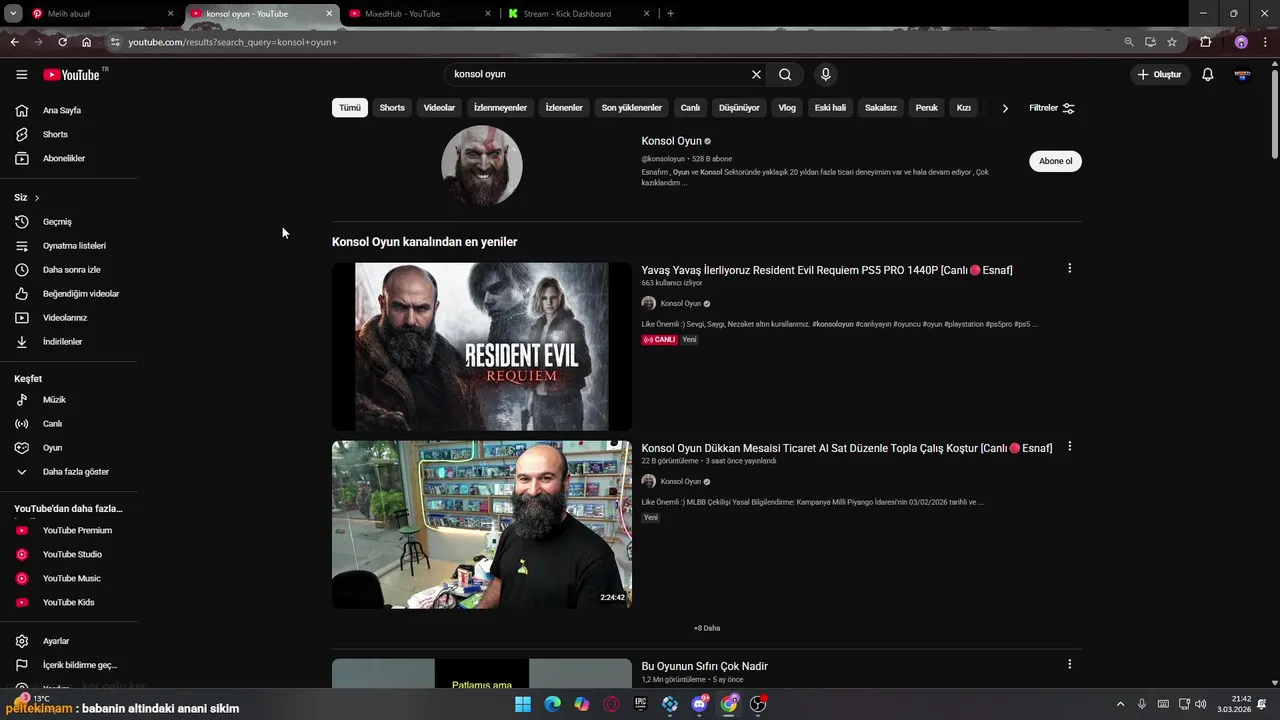Open Chrome tab search dropdown
The height and width of the screenshot is (720, 1280).
13,13
